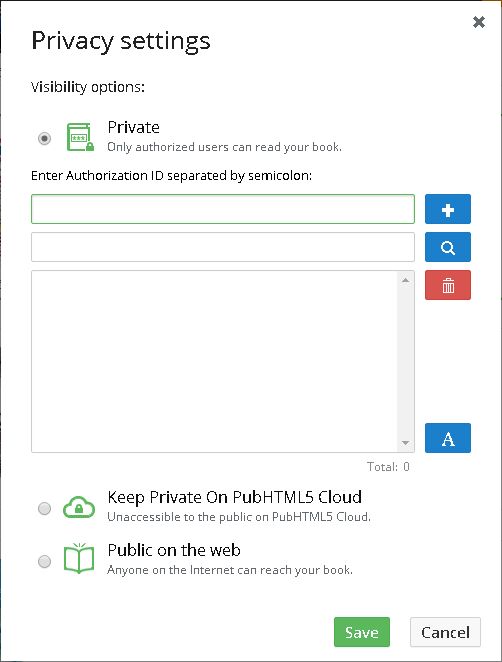Click the Cancel button

click(x=445, y=632)
